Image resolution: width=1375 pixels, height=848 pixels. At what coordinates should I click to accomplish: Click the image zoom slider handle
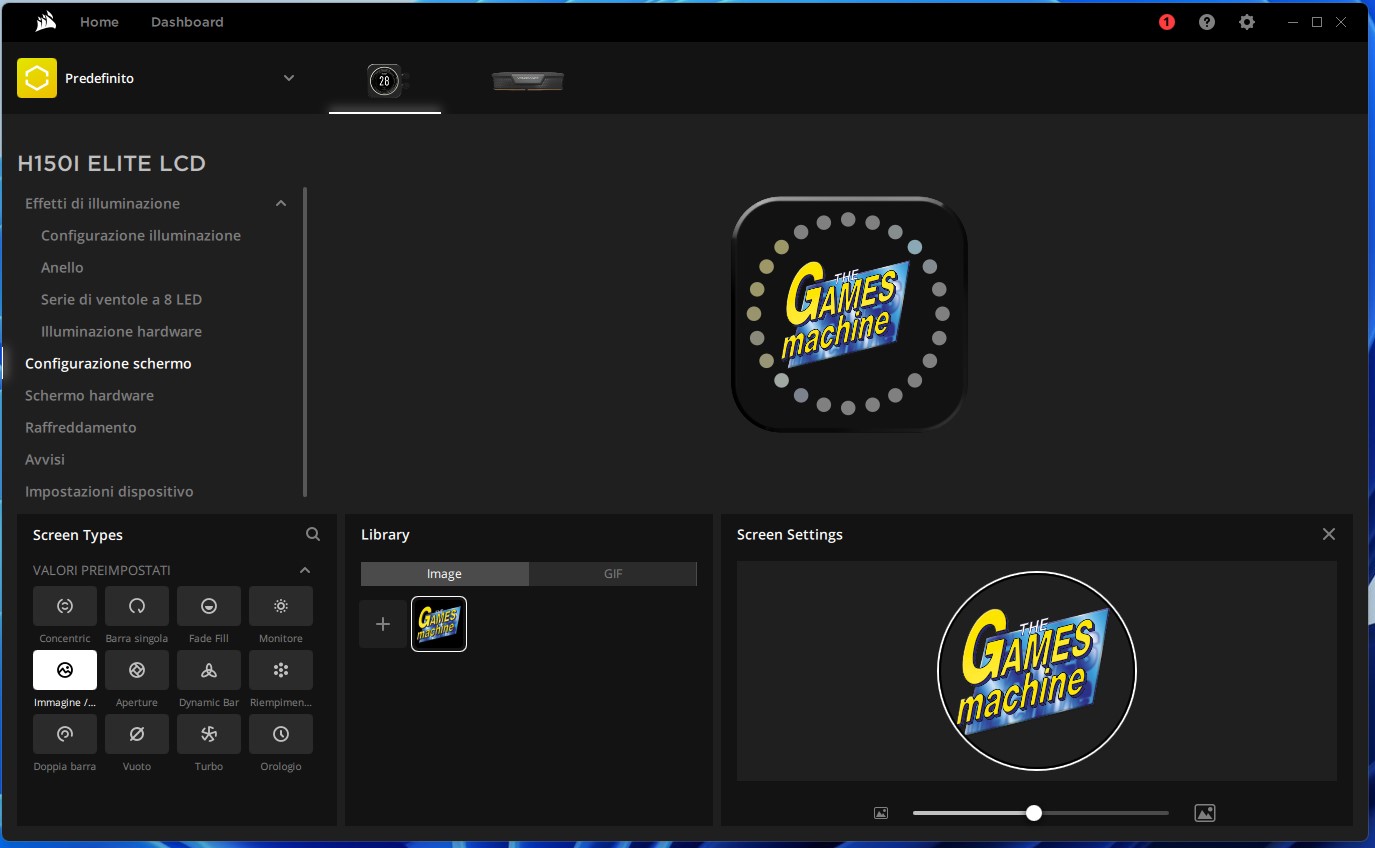[1034, 813]
